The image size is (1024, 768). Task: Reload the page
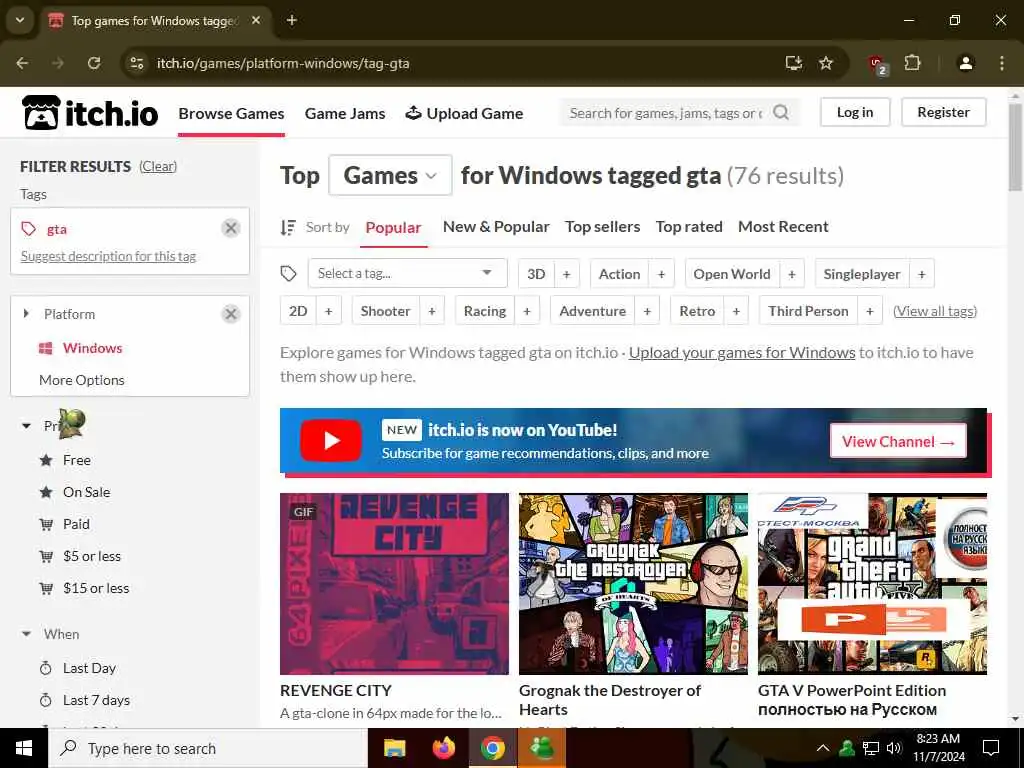pyautogui.click(x=94, y=63)
